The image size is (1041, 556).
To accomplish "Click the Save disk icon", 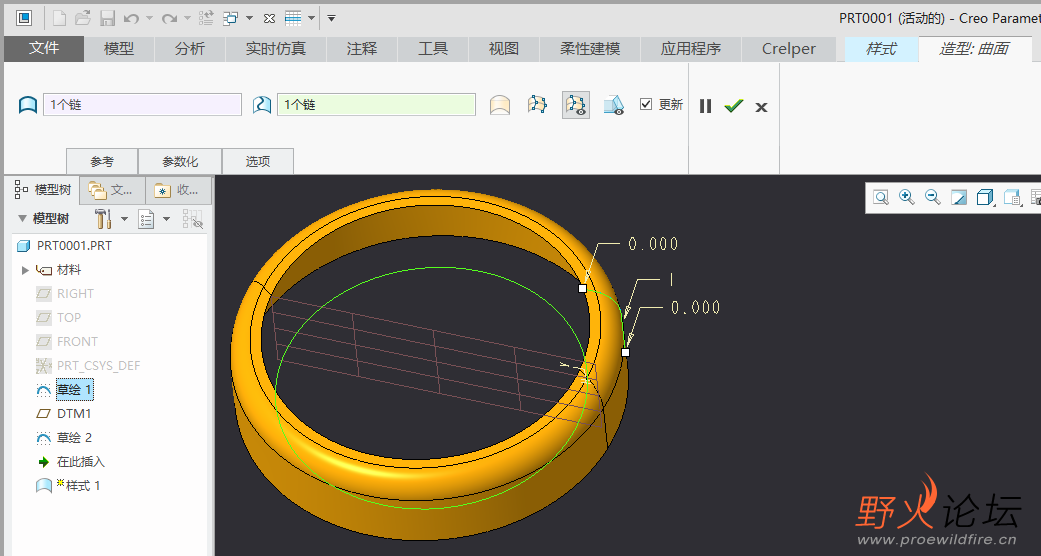I will [108, 18].
